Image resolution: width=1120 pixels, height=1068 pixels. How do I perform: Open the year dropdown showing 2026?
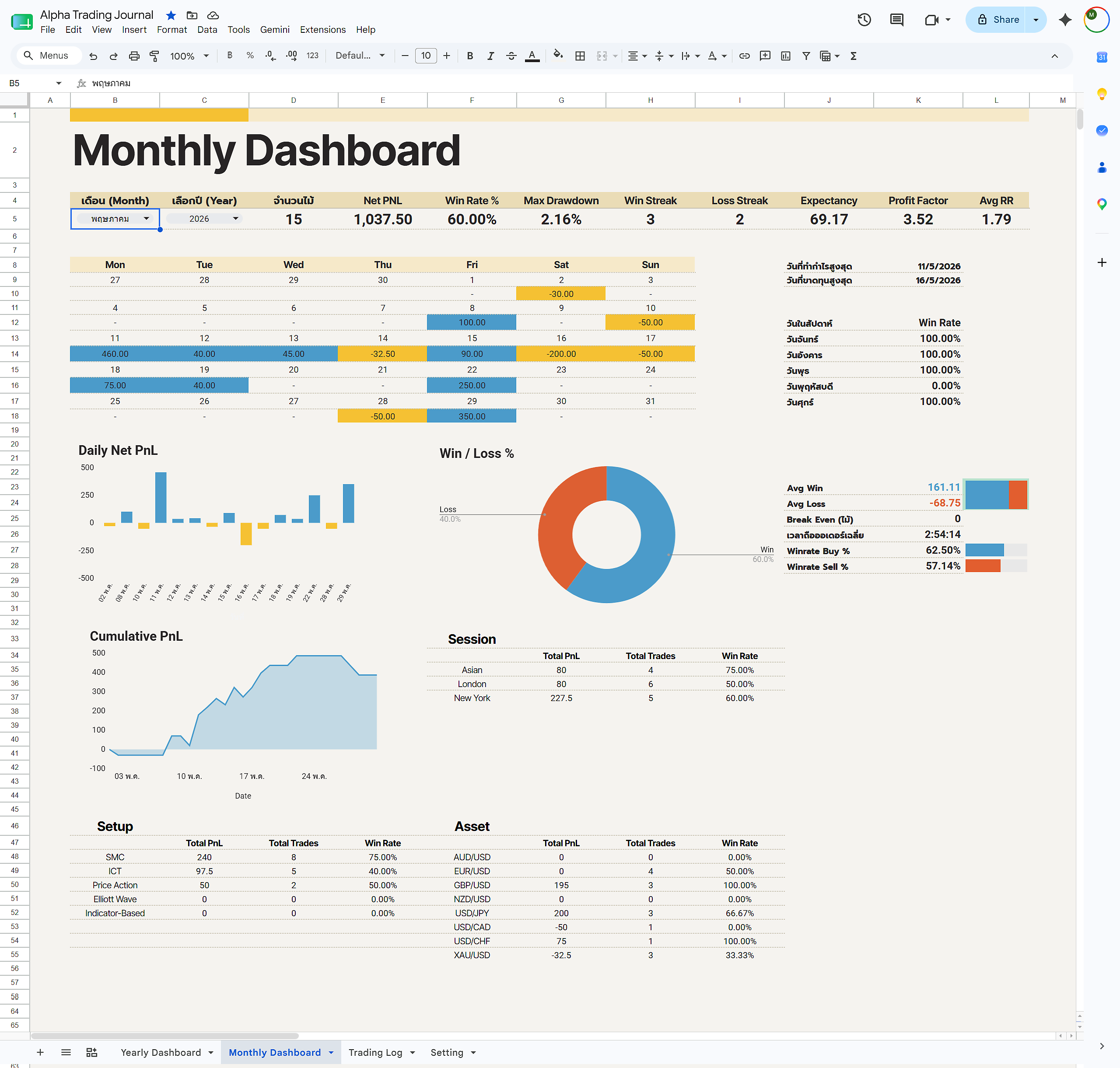(204, 219)
